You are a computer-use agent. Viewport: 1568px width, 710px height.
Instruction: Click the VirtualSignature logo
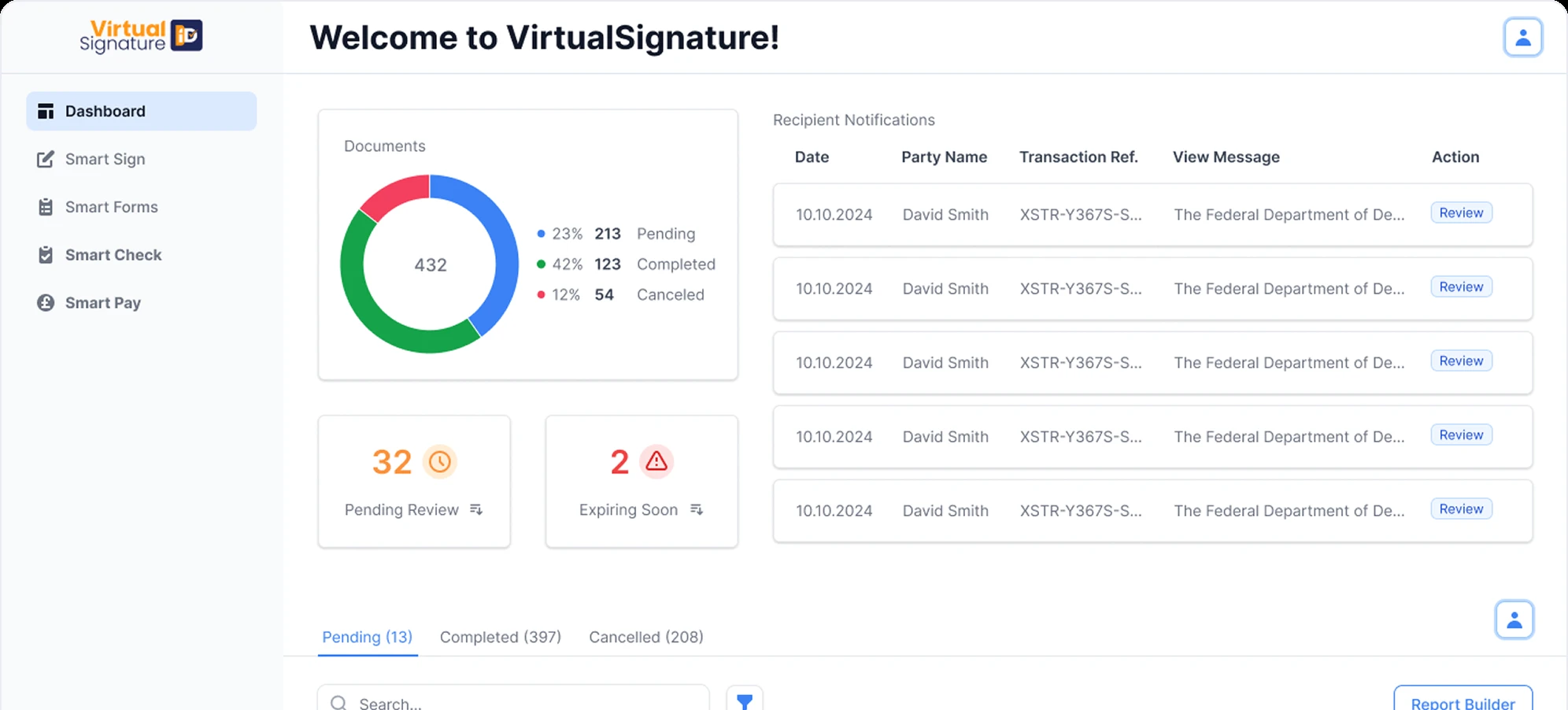141,35
